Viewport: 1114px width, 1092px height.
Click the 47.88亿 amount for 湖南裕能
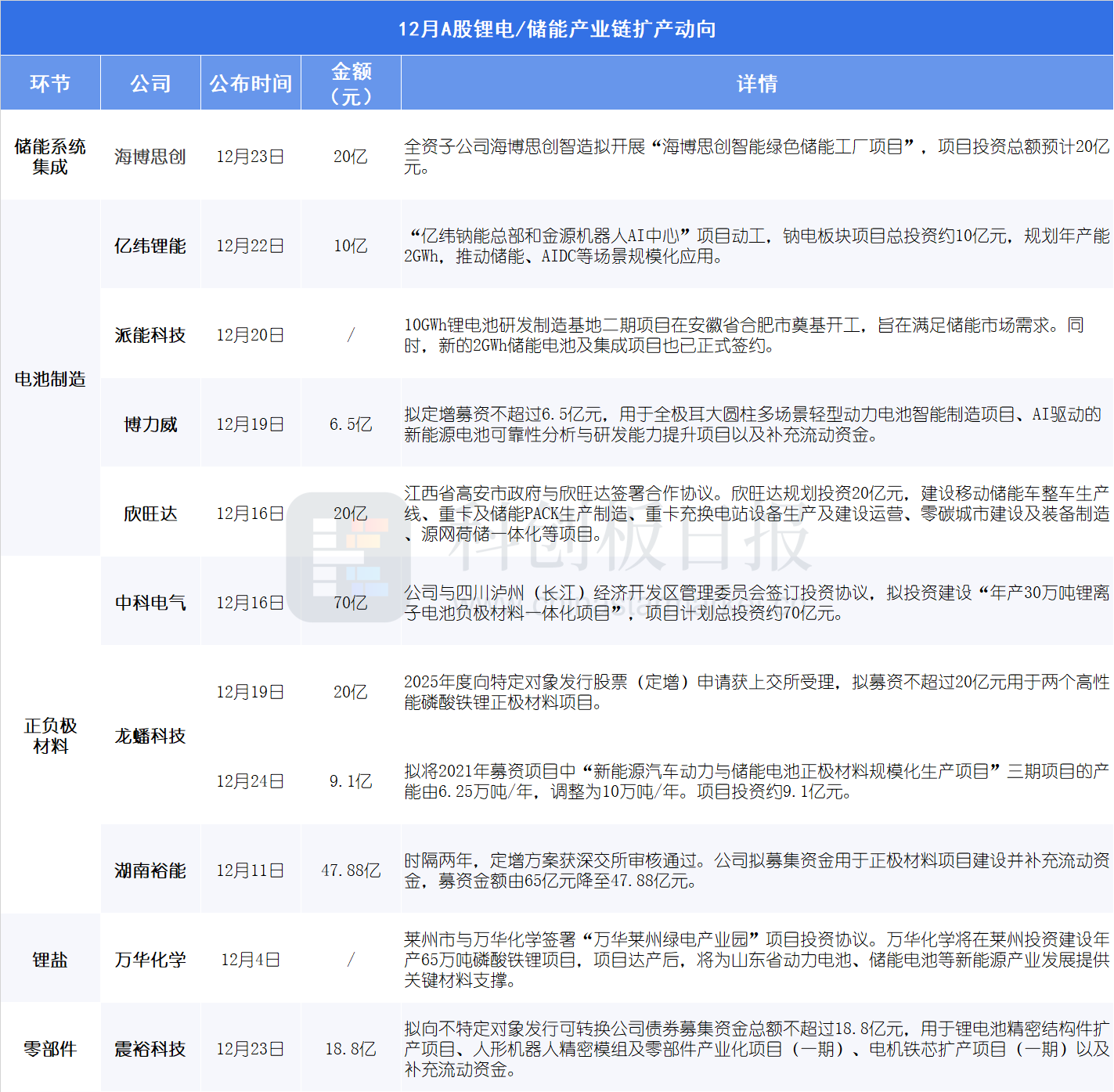351,870
